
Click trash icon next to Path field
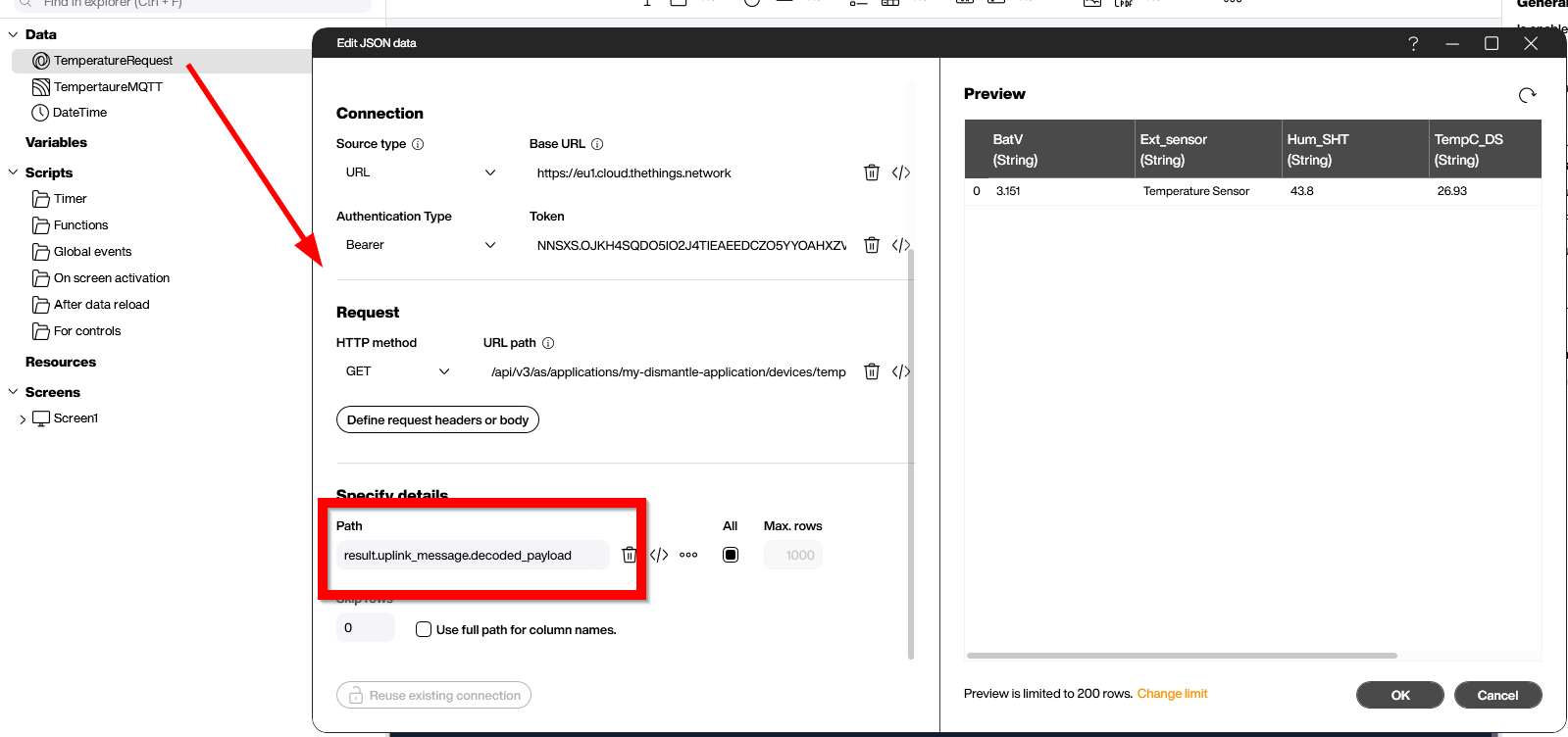pos(629,555)
